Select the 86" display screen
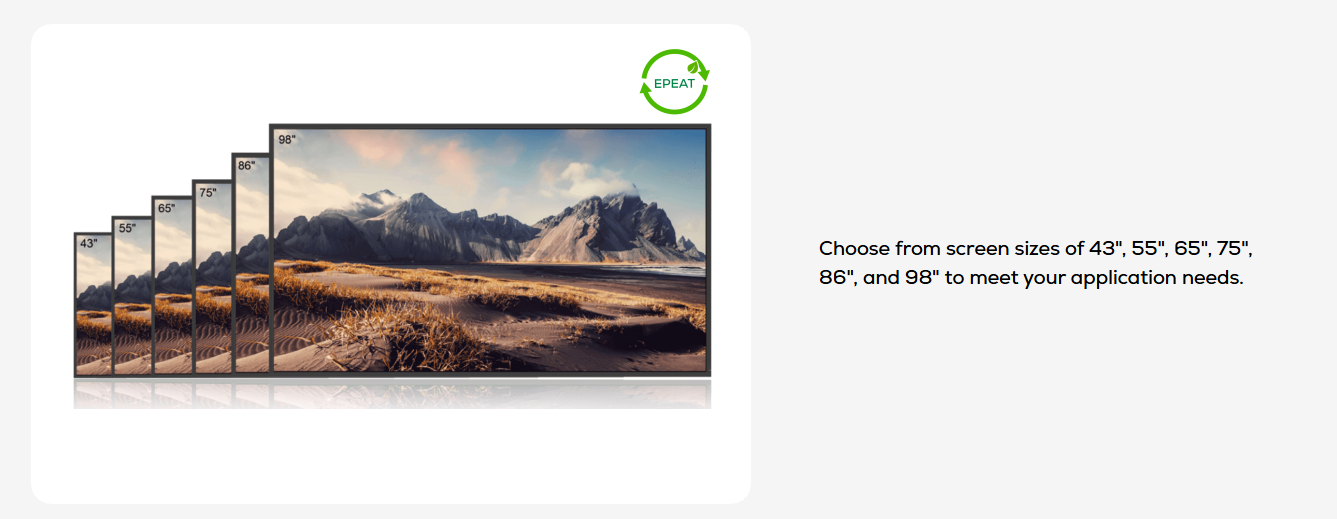1337x519 pixels. pos(252,264)
